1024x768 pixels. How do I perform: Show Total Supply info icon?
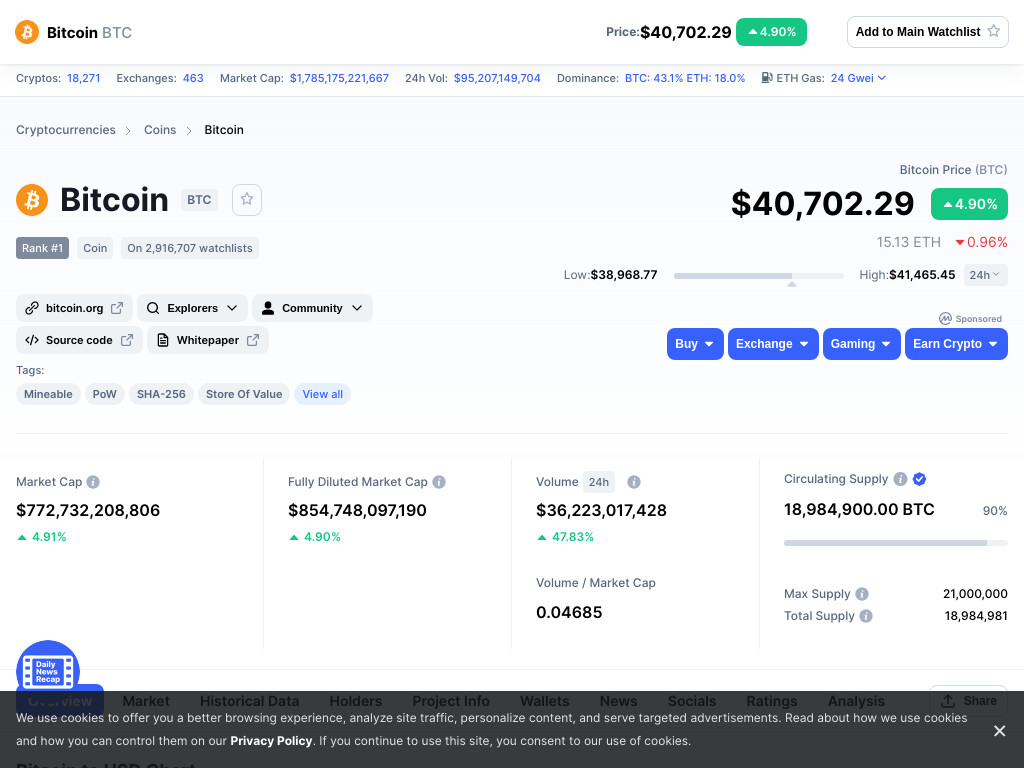[x=866, y=616]
